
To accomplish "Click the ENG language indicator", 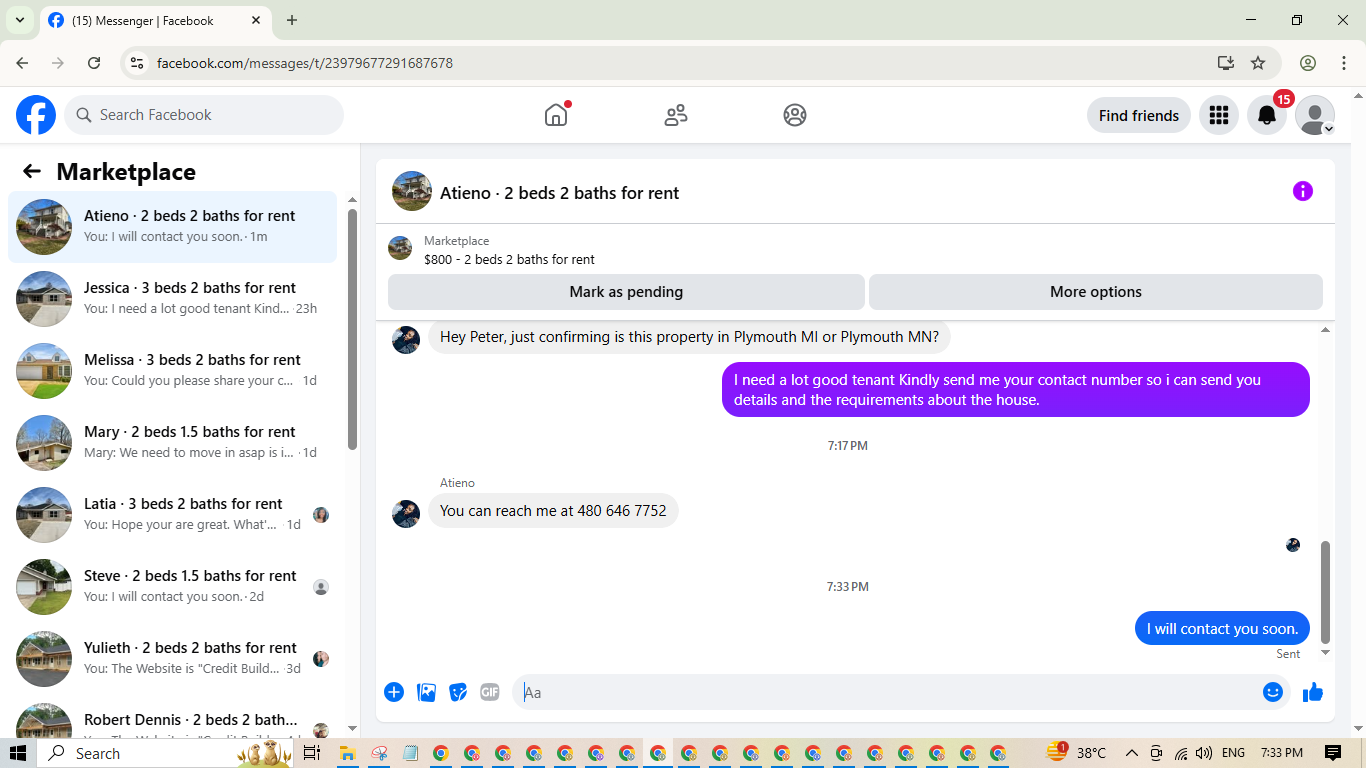I will click(1233, 753).
